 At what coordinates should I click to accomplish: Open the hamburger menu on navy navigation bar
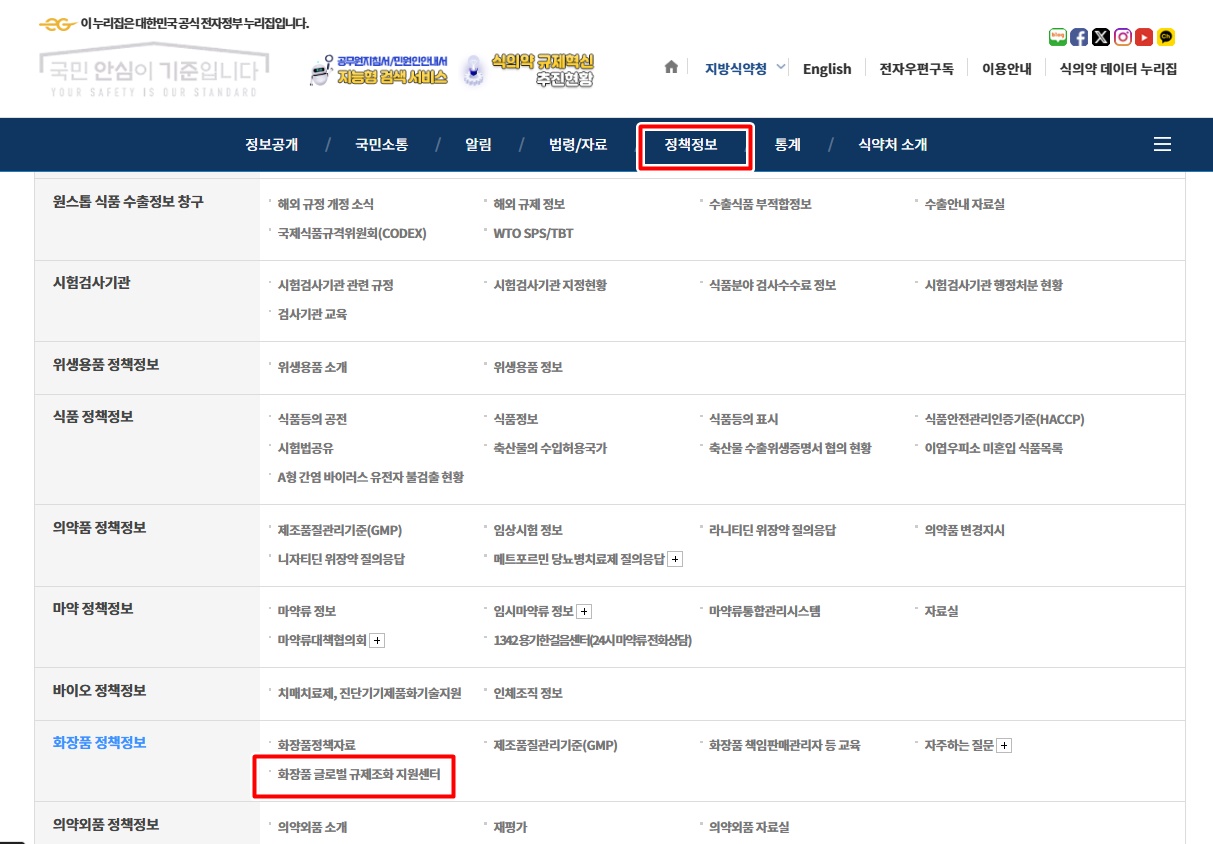pyautogui.click(x=1161, y=143)
